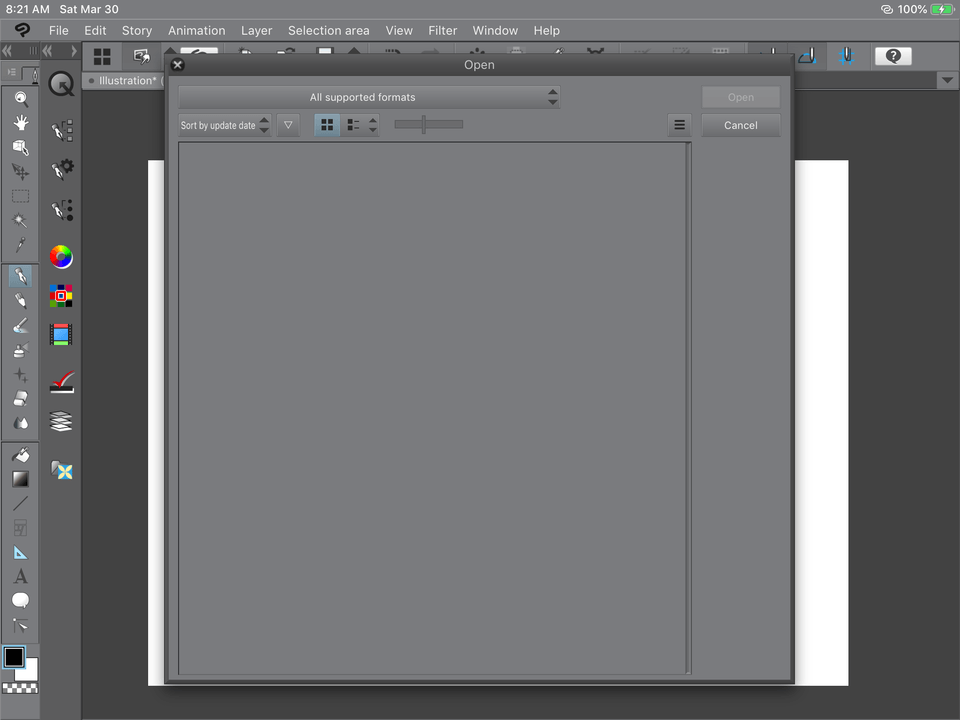Open the Color Set palette icon

(x=61, y=295)
